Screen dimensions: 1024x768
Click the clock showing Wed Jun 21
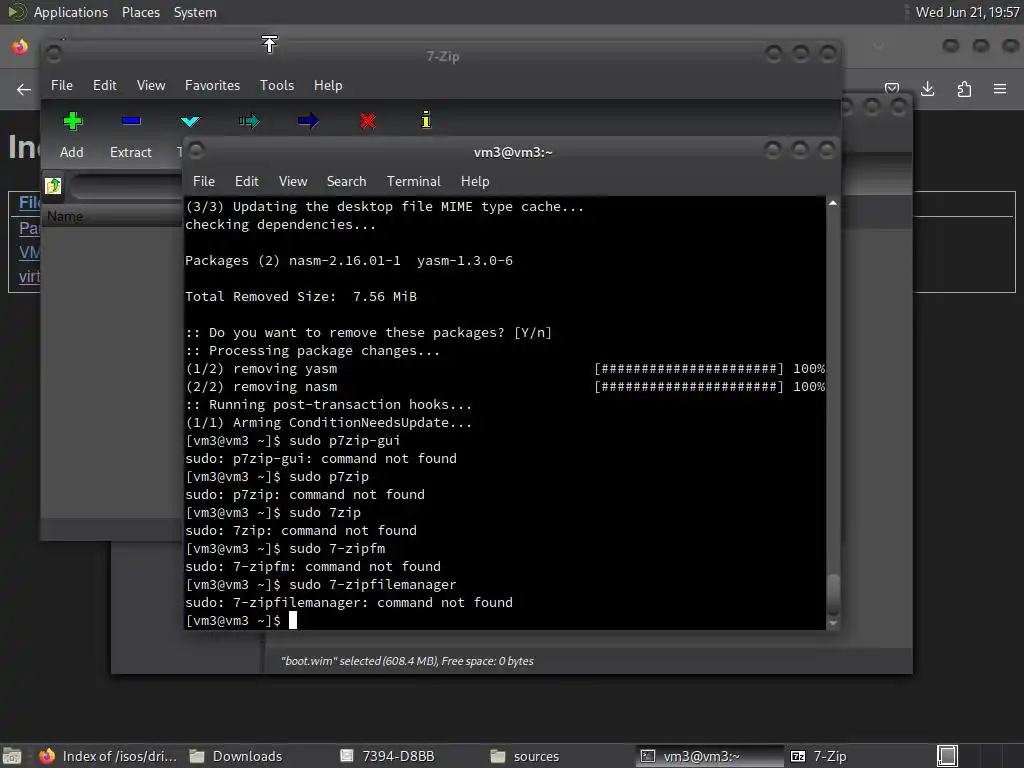[x=967, y=12]
